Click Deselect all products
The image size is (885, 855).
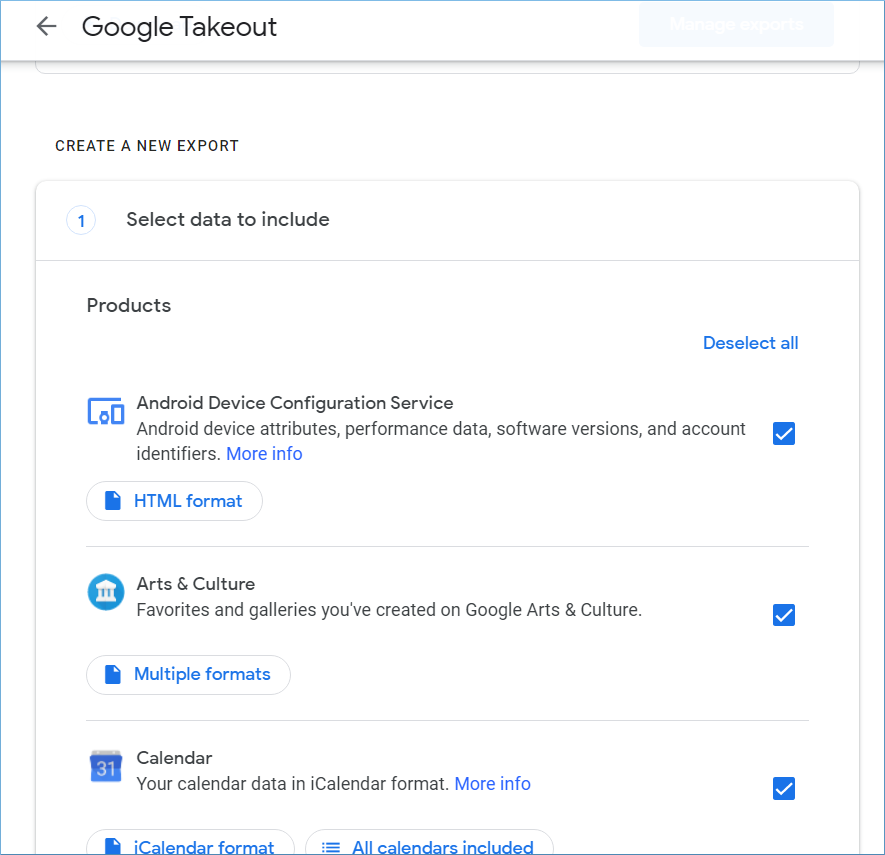pyautogui.click(x=750, y=343)
